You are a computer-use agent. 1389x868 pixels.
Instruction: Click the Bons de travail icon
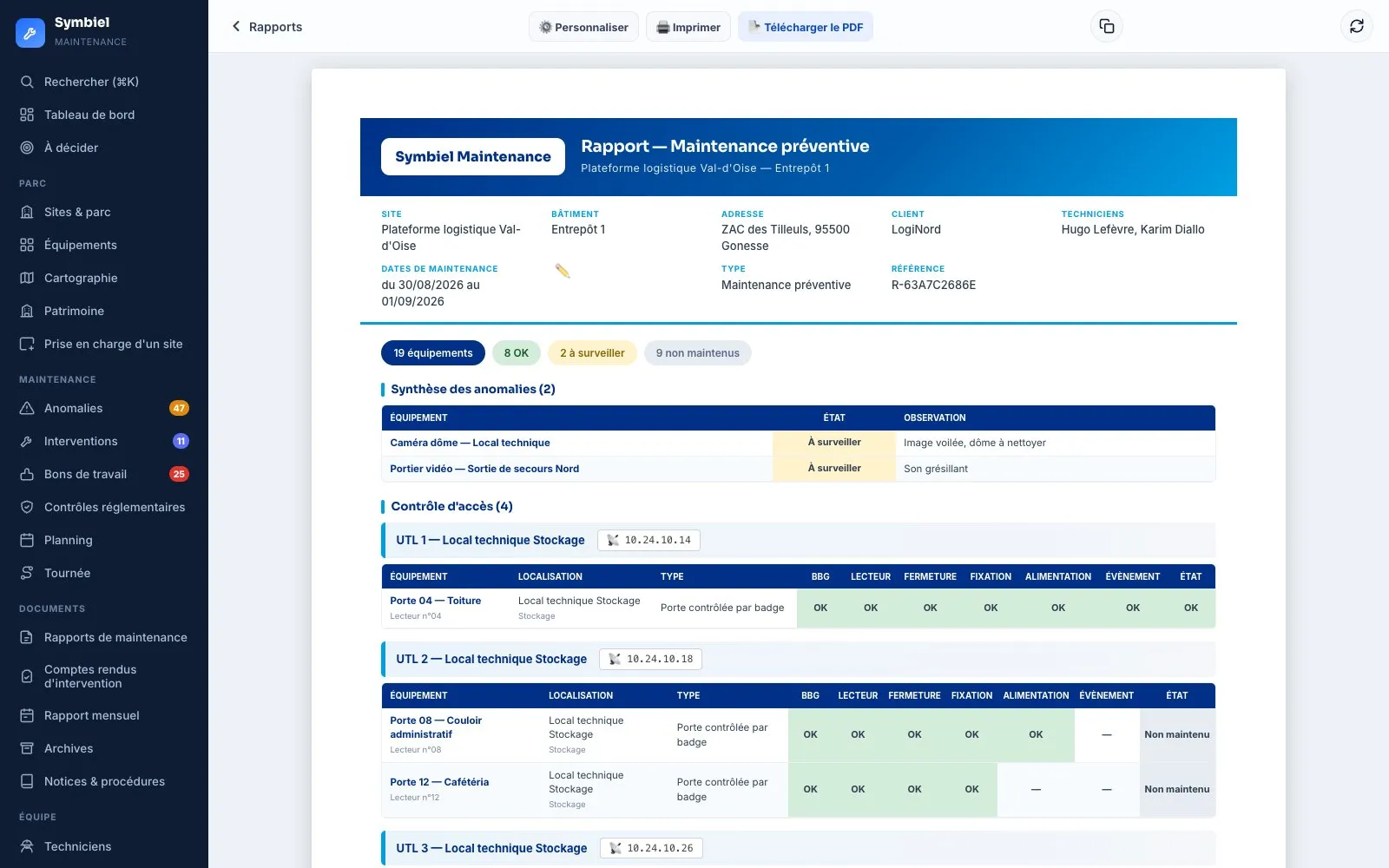point(27,474)
